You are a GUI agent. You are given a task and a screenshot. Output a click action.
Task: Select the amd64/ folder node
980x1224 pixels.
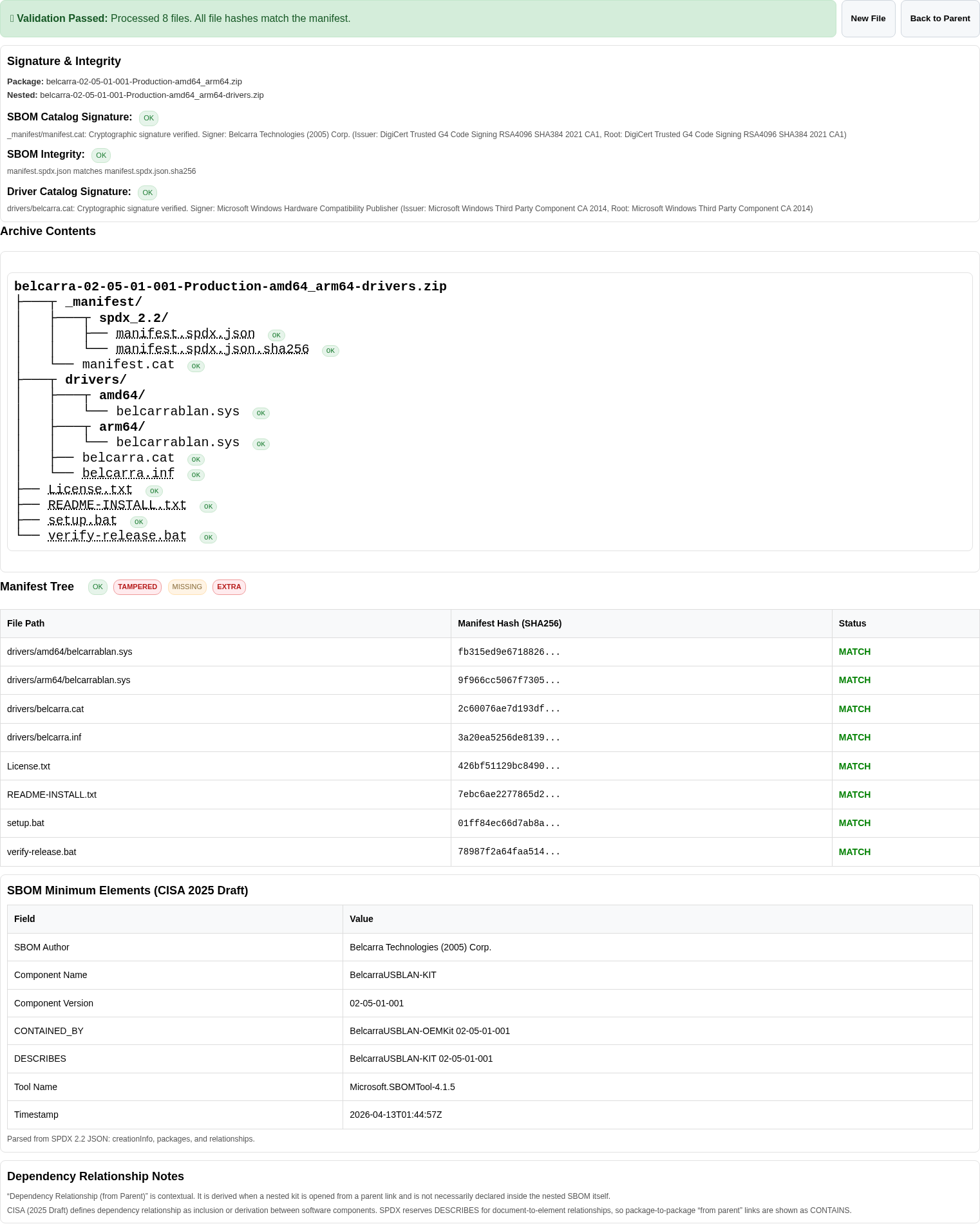pos(122,395)
